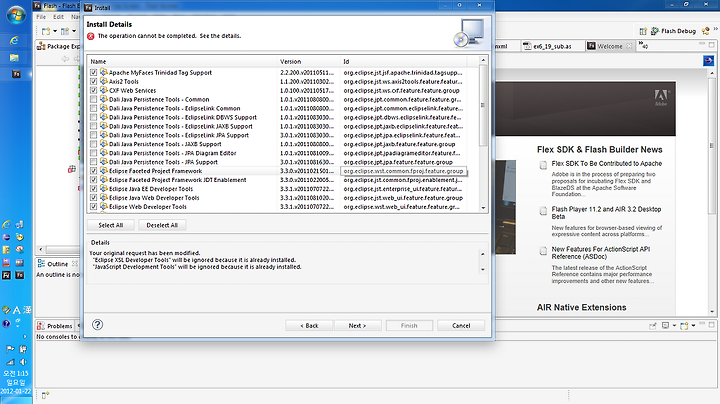Screen dimensions: 720x404
Task: Sort list by Id column header
Action: pos(403,62)
